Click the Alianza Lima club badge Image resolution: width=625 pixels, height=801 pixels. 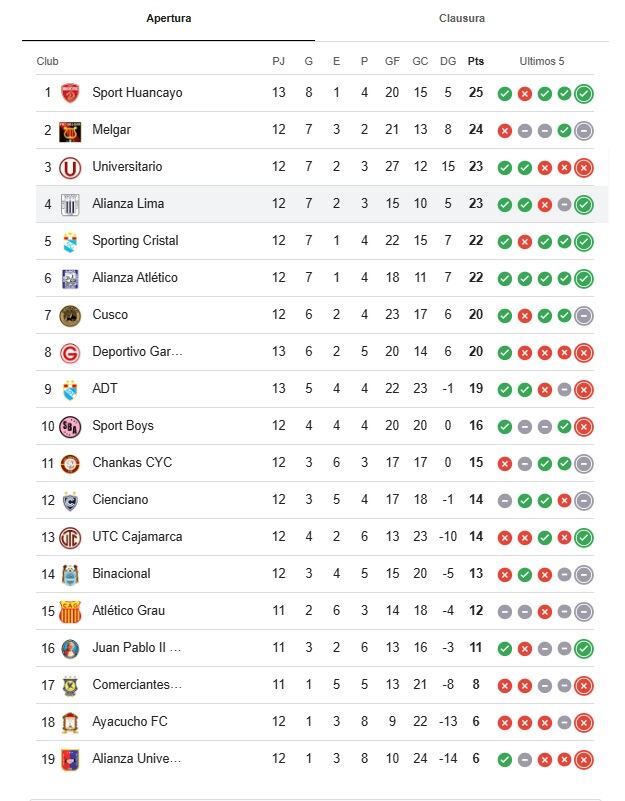(72, 204)
